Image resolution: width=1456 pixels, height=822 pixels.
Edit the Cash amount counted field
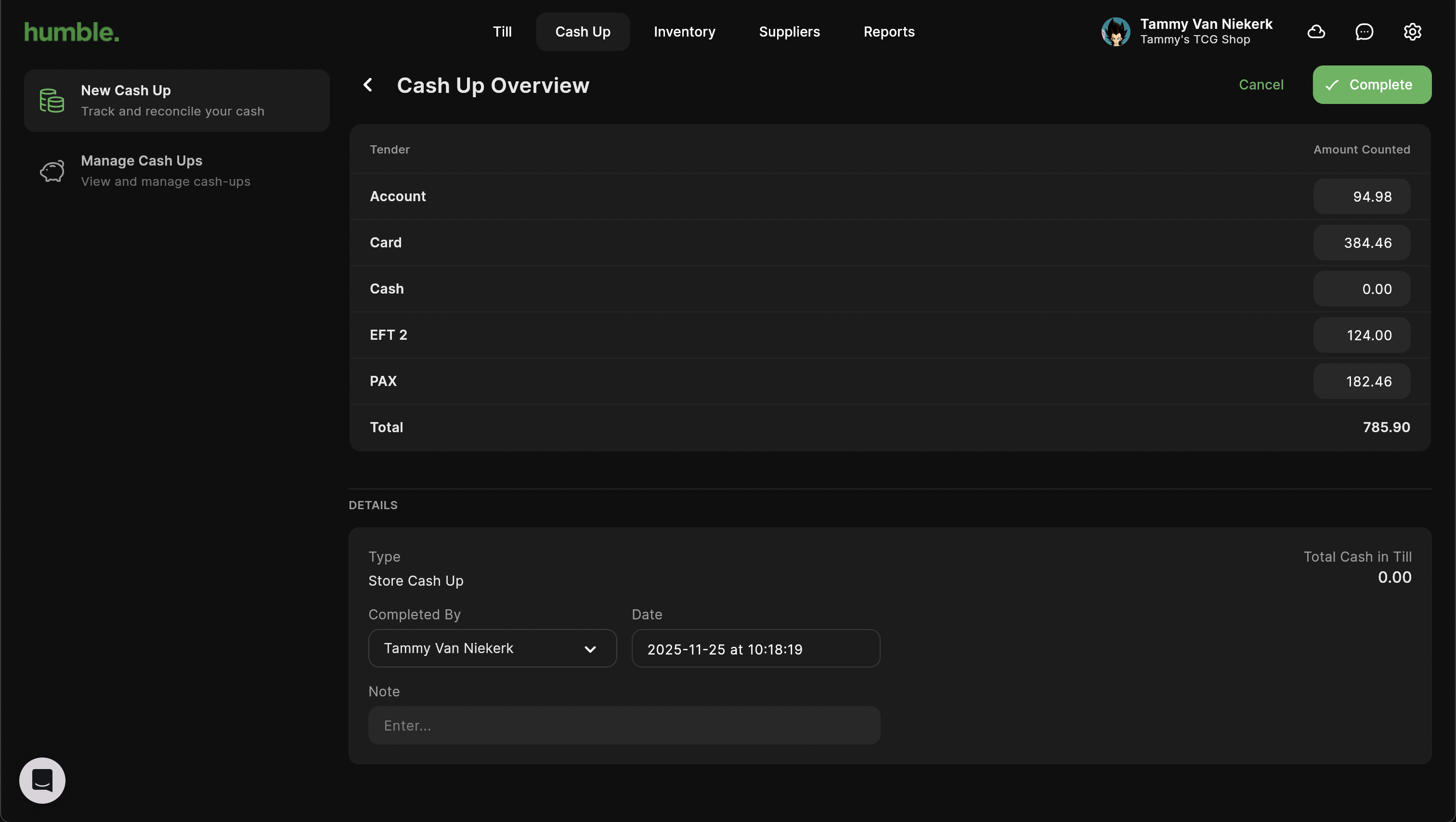coord(1362,289)
